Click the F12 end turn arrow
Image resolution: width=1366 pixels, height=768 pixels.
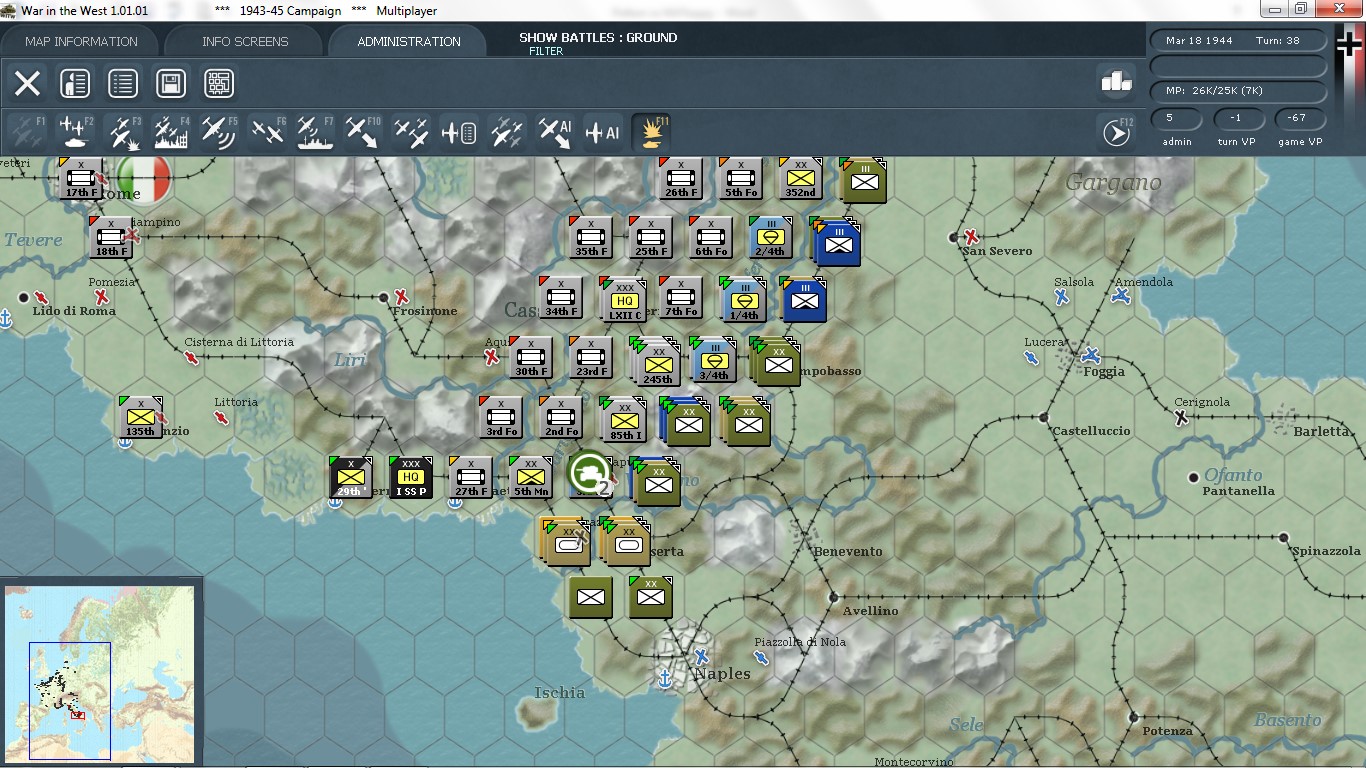(1116, 132)
